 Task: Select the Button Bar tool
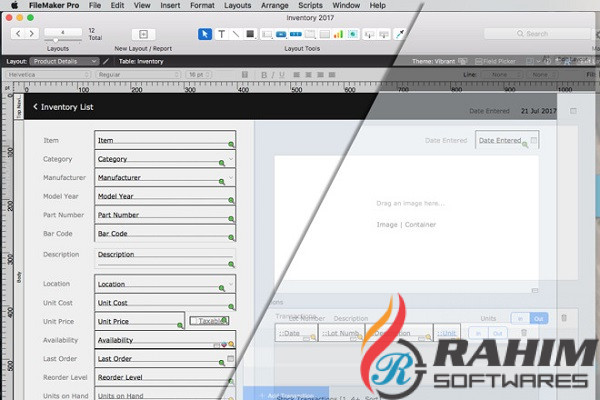(x=295, y=34)
